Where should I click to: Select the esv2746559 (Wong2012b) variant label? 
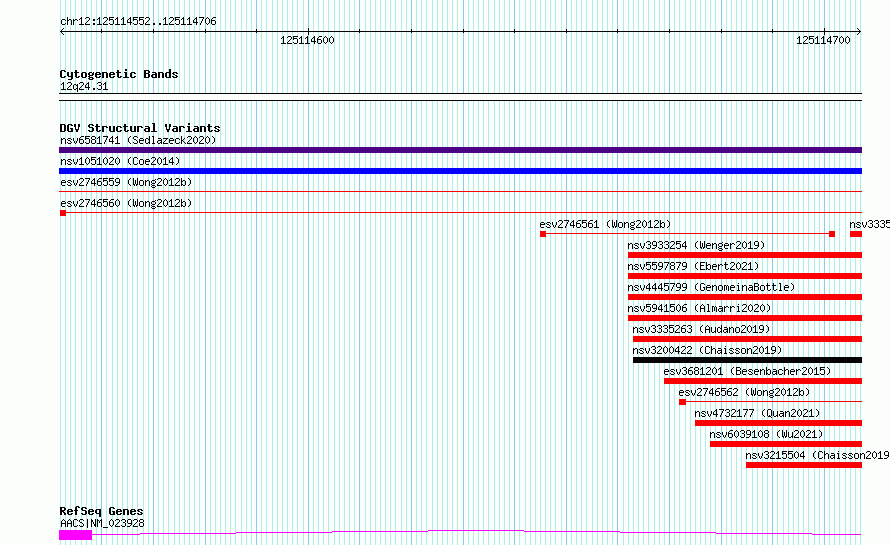pyautogui.click(x=126, y=182)
